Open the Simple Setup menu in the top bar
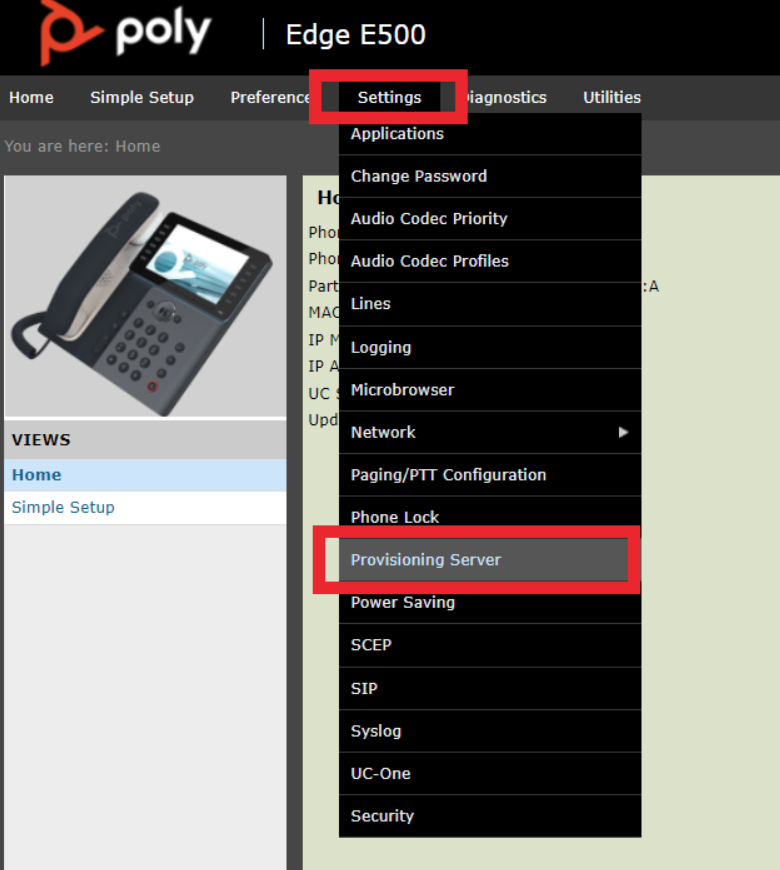780x870 pixels. click(x=142, y=98)
